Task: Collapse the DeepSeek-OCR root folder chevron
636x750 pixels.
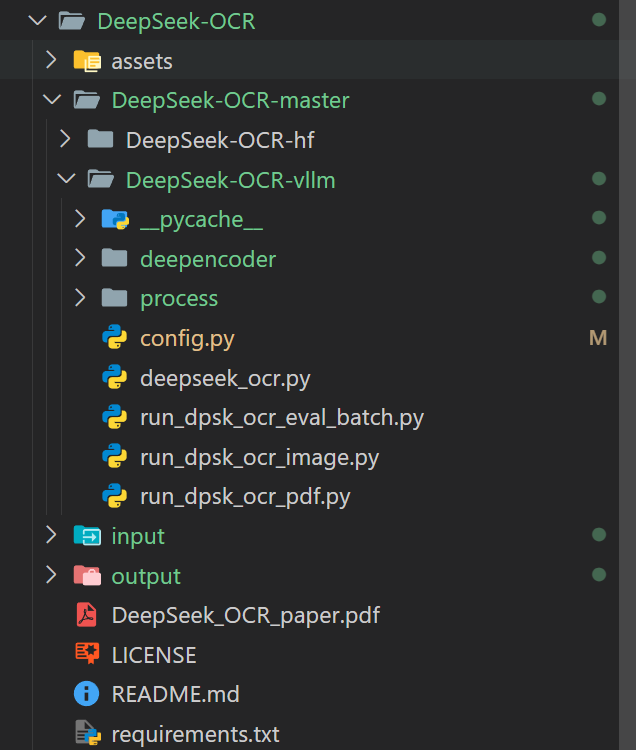Action: pos(38,21)
